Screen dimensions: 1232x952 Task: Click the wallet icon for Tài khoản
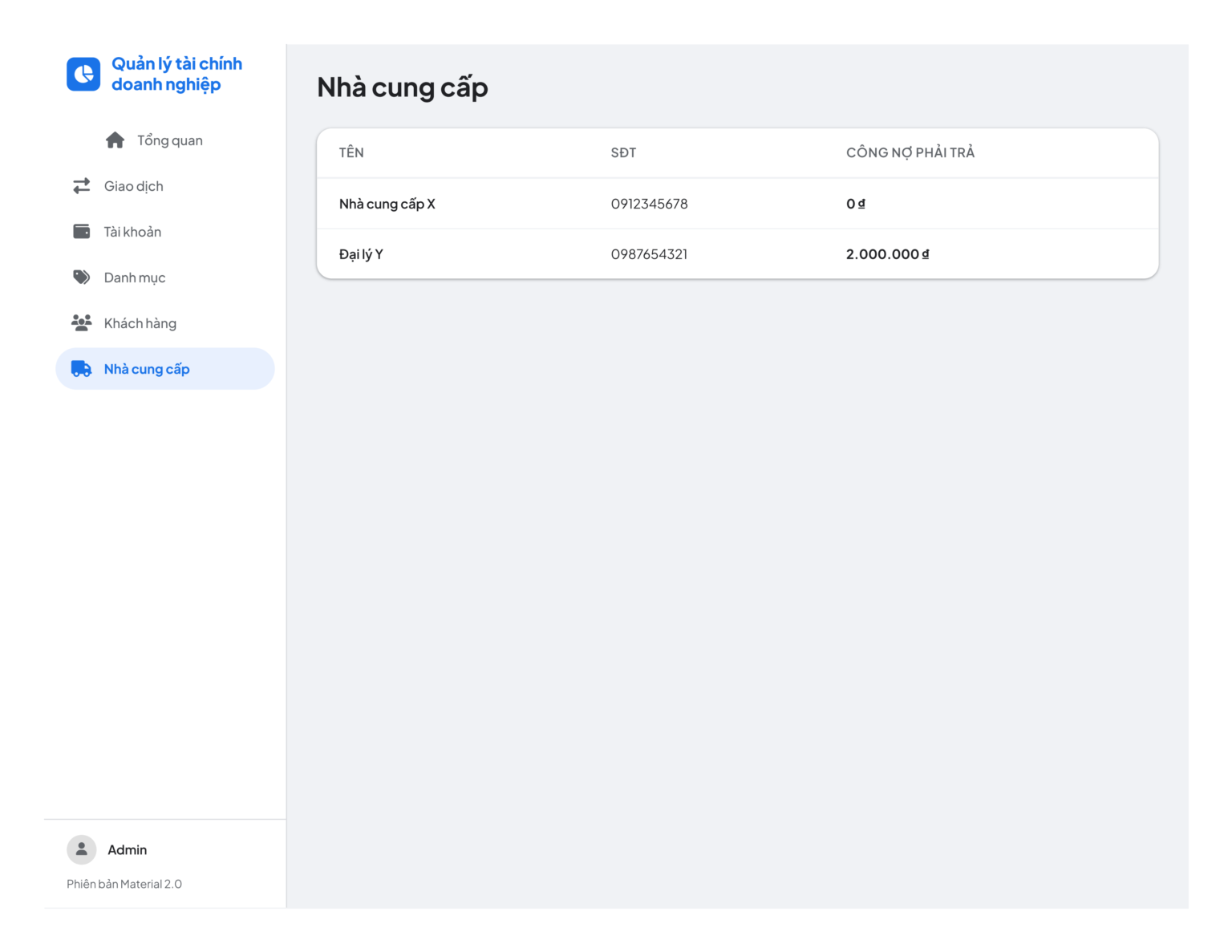[x=82, y=232]
